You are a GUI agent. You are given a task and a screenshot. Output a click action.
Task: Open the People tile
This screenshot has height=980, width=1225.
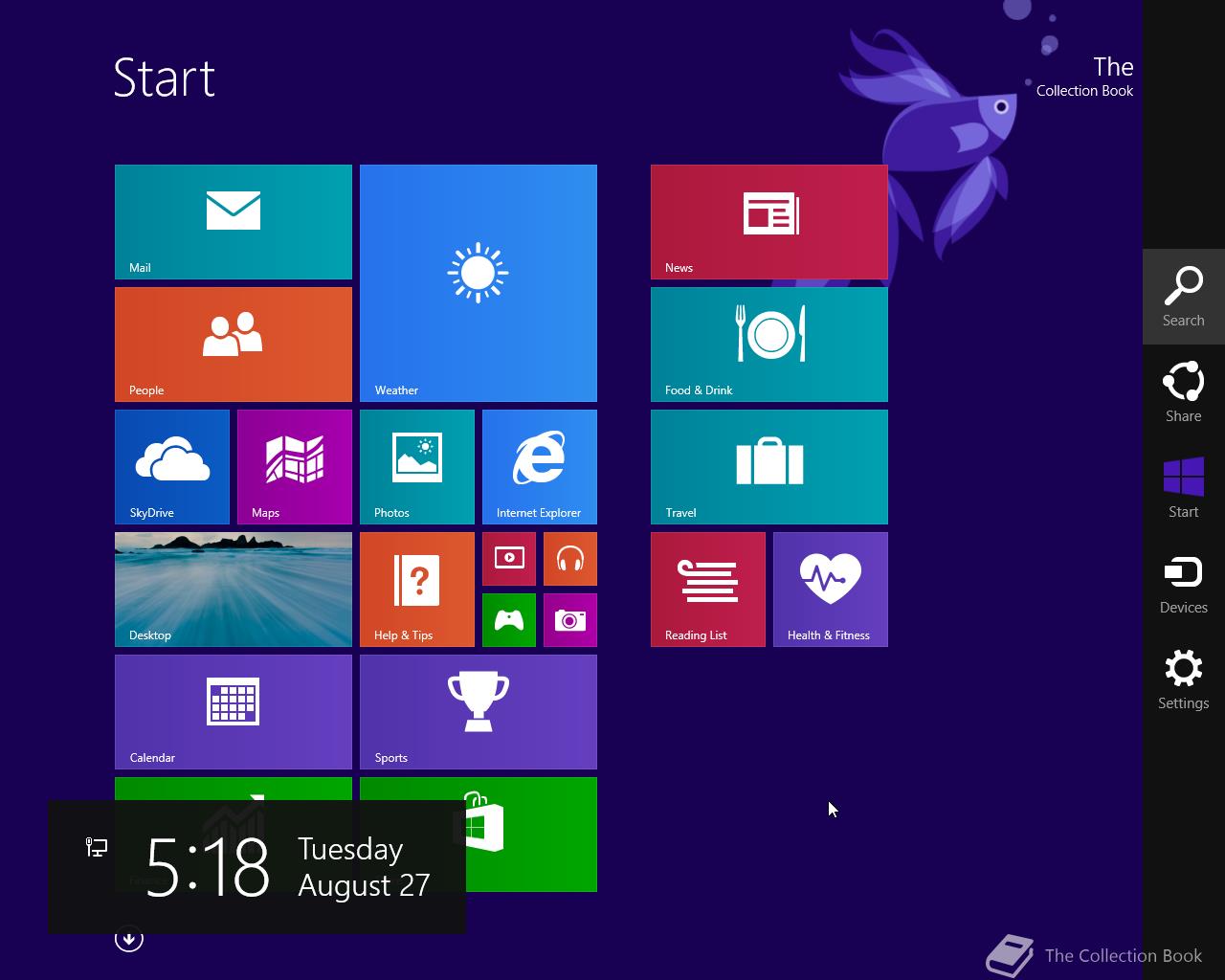click(x=234, y=345)
